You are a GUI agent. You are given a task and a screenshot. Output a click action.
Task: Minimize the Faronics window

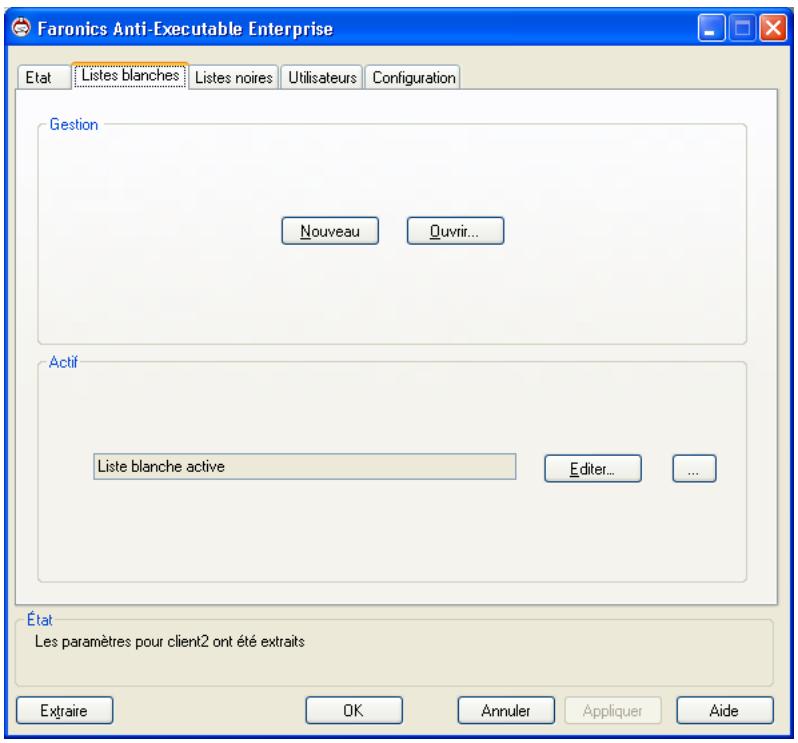pos(711,28)
